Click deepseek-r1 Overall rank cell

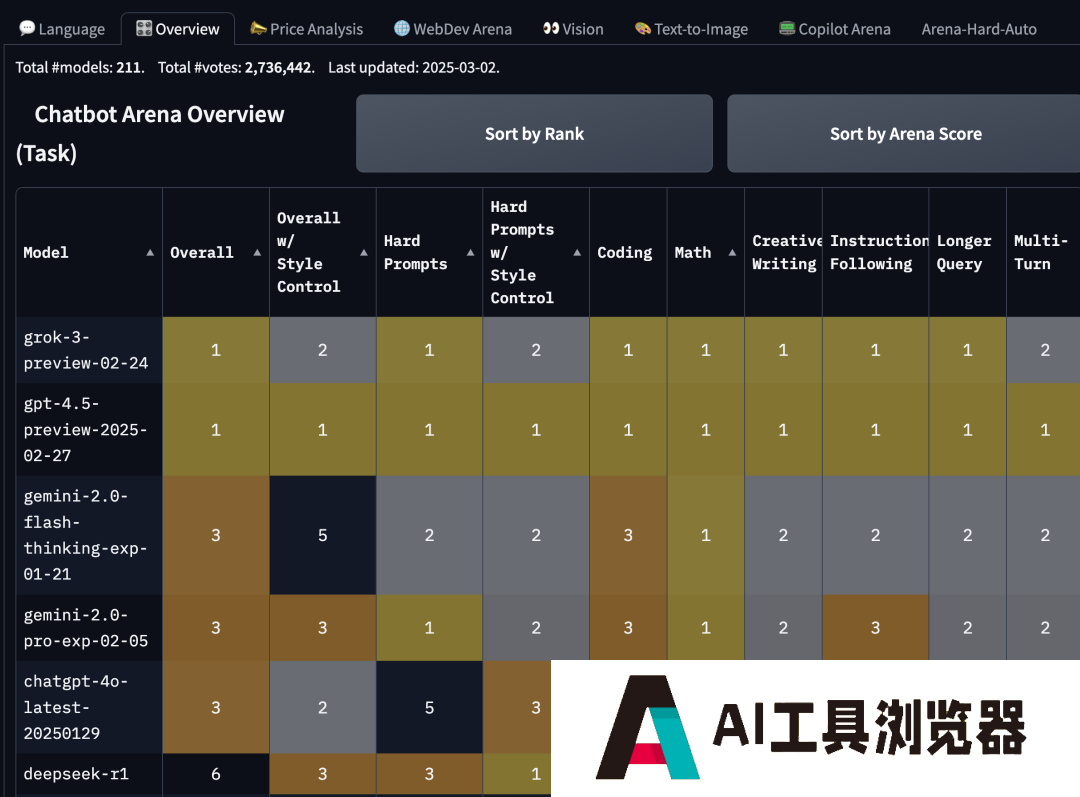click(216, 774)
